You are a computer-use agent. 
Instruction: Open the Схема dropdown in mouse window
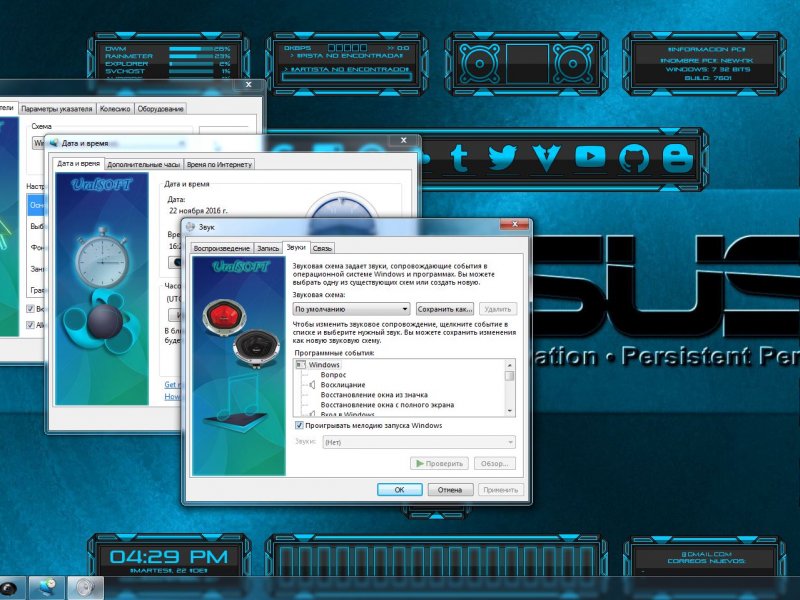coord(39,143)
